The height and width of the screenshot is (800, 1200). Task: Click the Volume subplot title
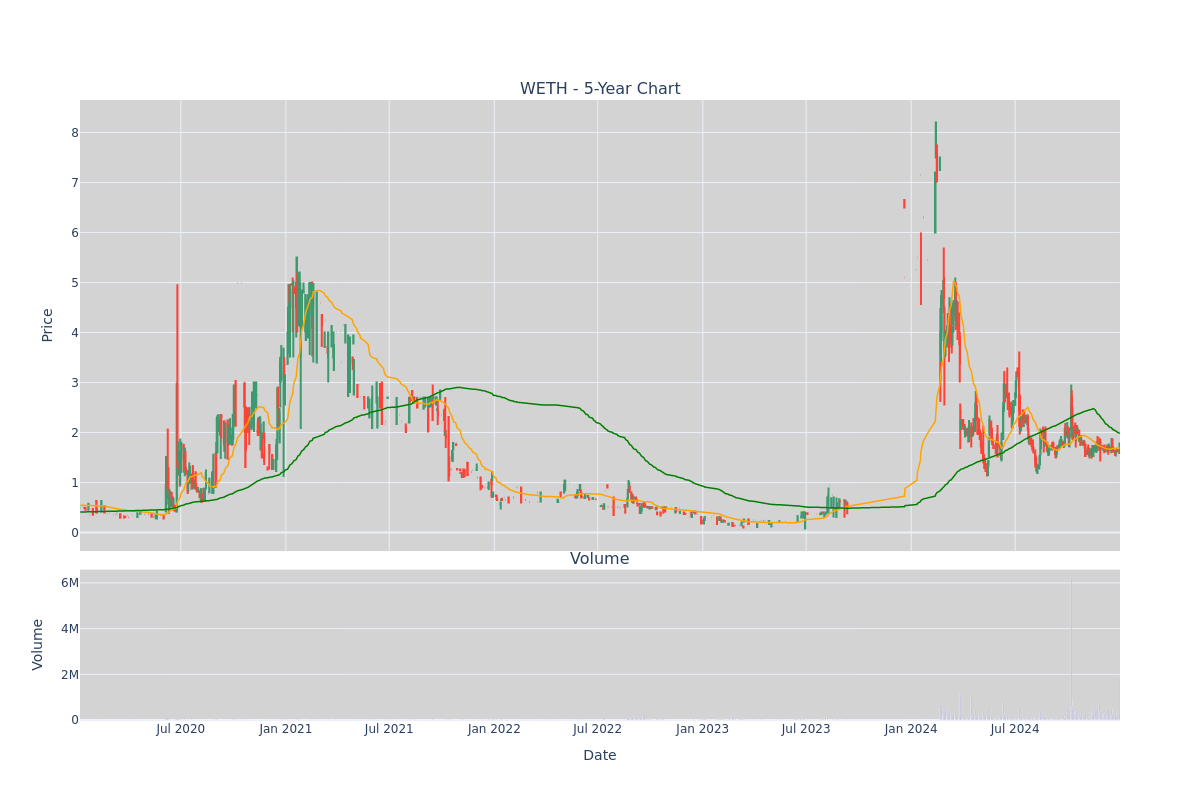[x=600, y=559]
